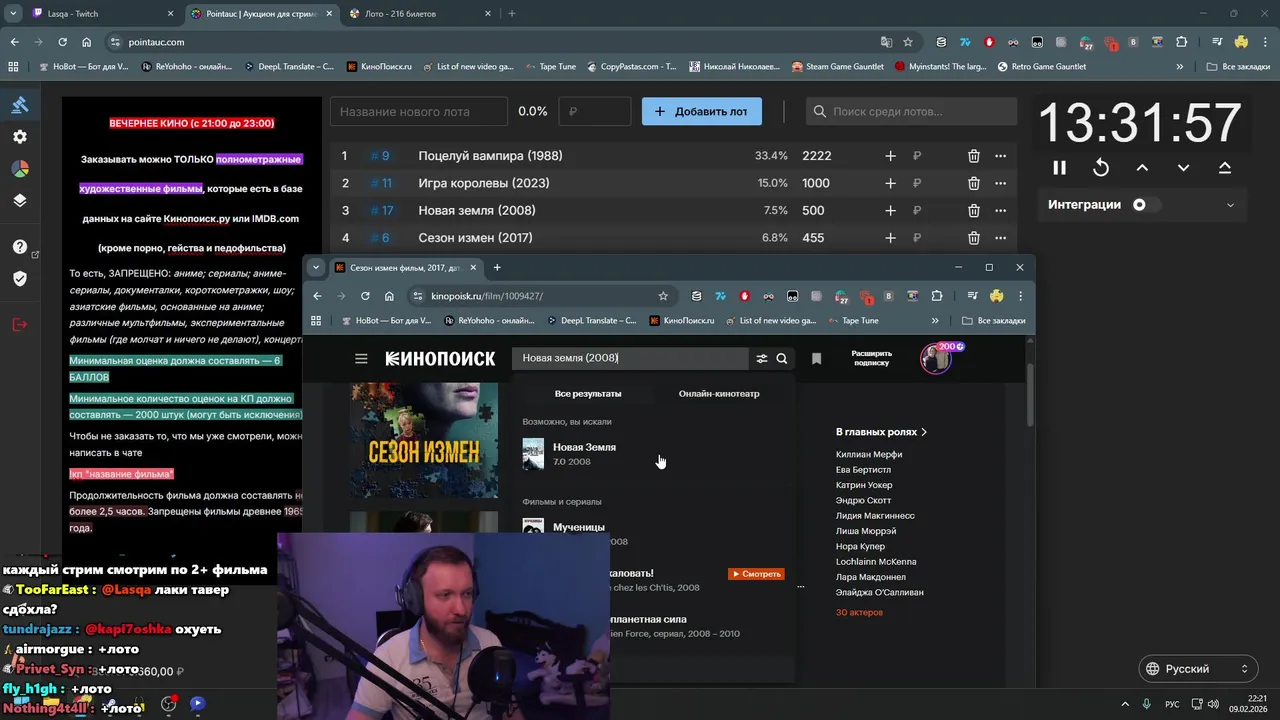Focus the Поиск среди лотов search field

pos(911,111)
